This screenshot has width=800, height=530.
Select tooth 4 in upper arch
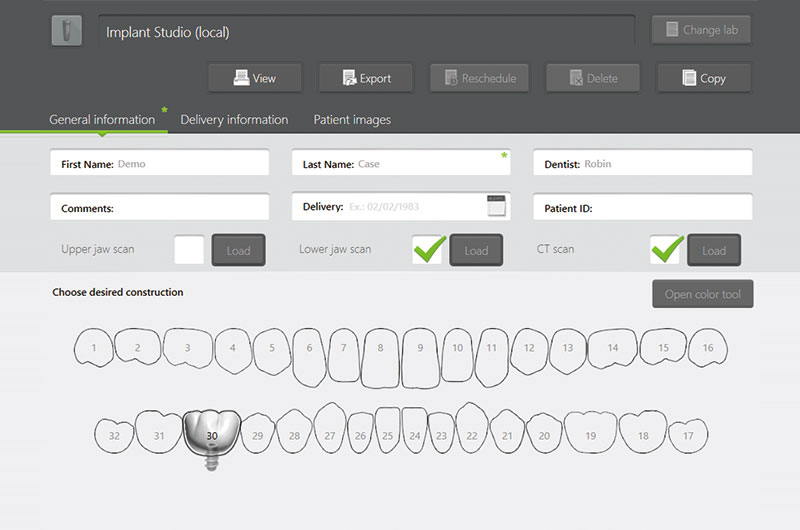(x=233, y=350)
